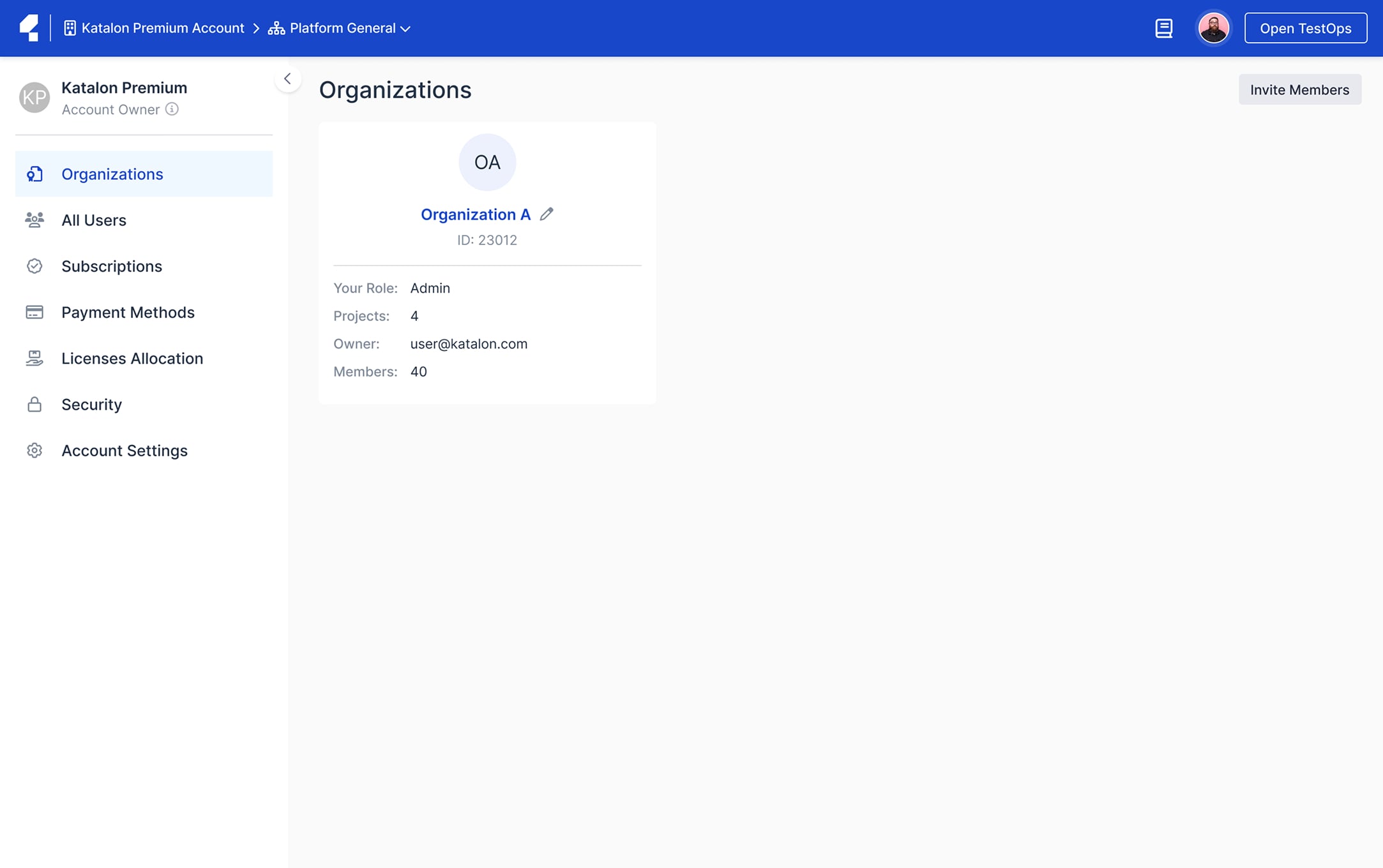
Task: Click the Owner: label
Action: coord(356,344)
